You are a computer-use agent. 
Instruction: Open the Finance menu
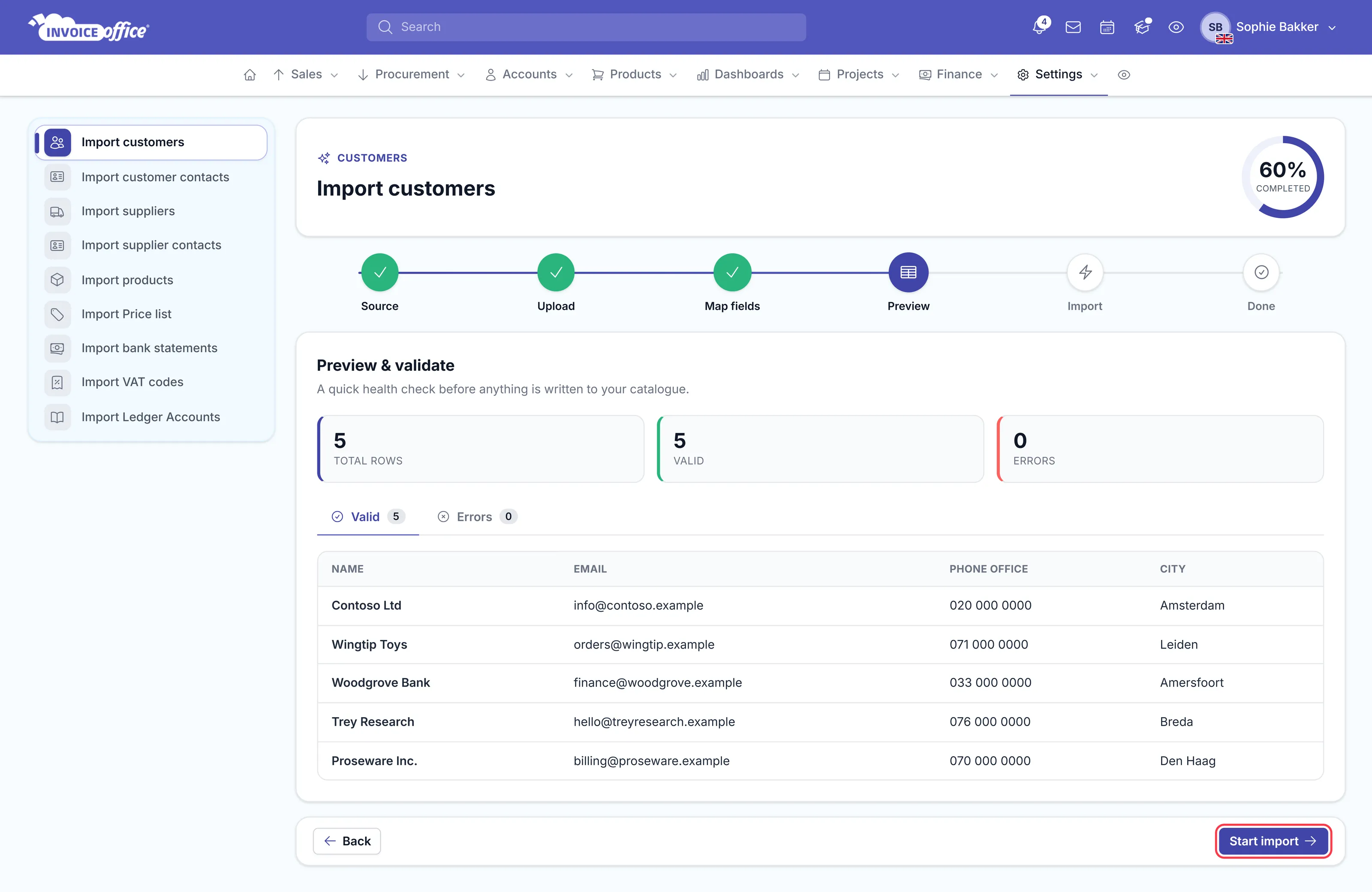tap(958, 75)
